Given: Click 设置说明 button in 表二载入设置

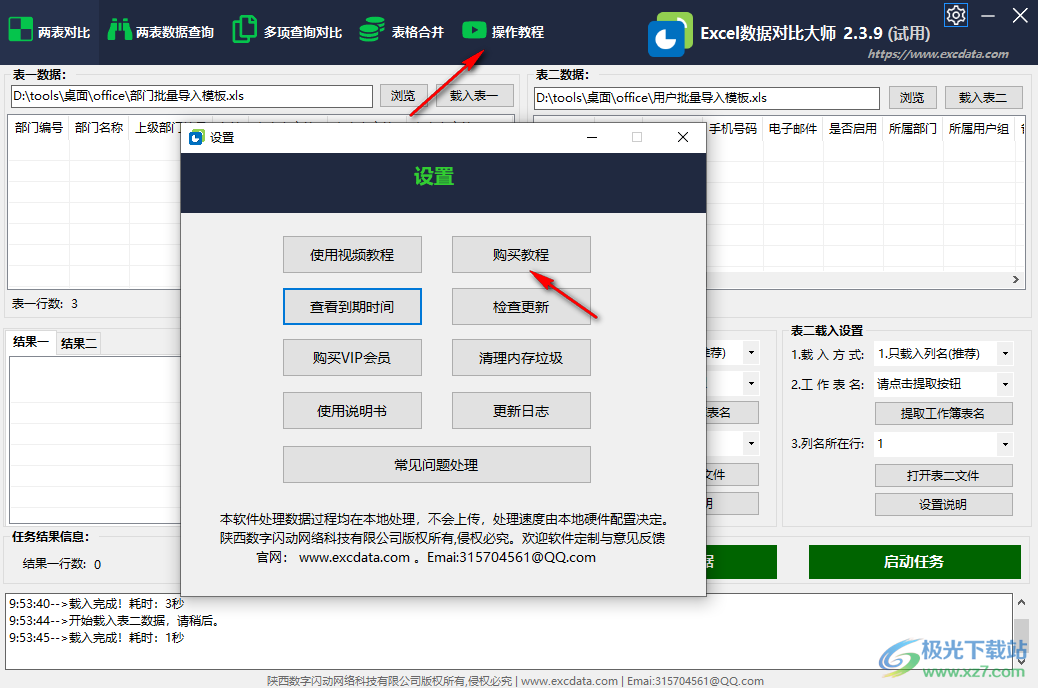Looking at the screenshot, I should (943, 505).
